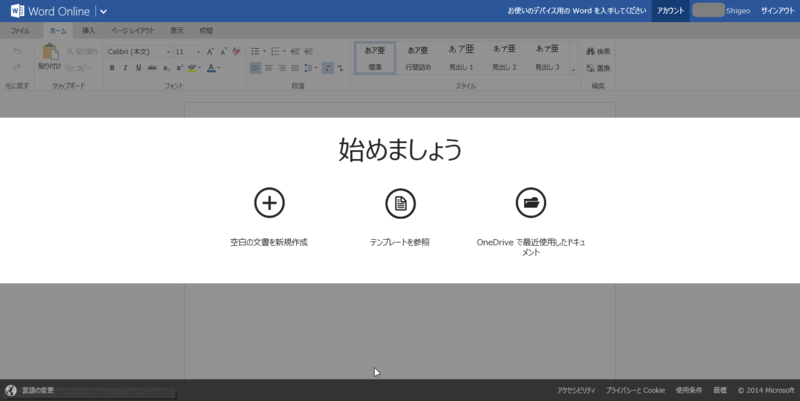Click the justify alignment icon
Screen dimensions: 800x401
(295, 68)
